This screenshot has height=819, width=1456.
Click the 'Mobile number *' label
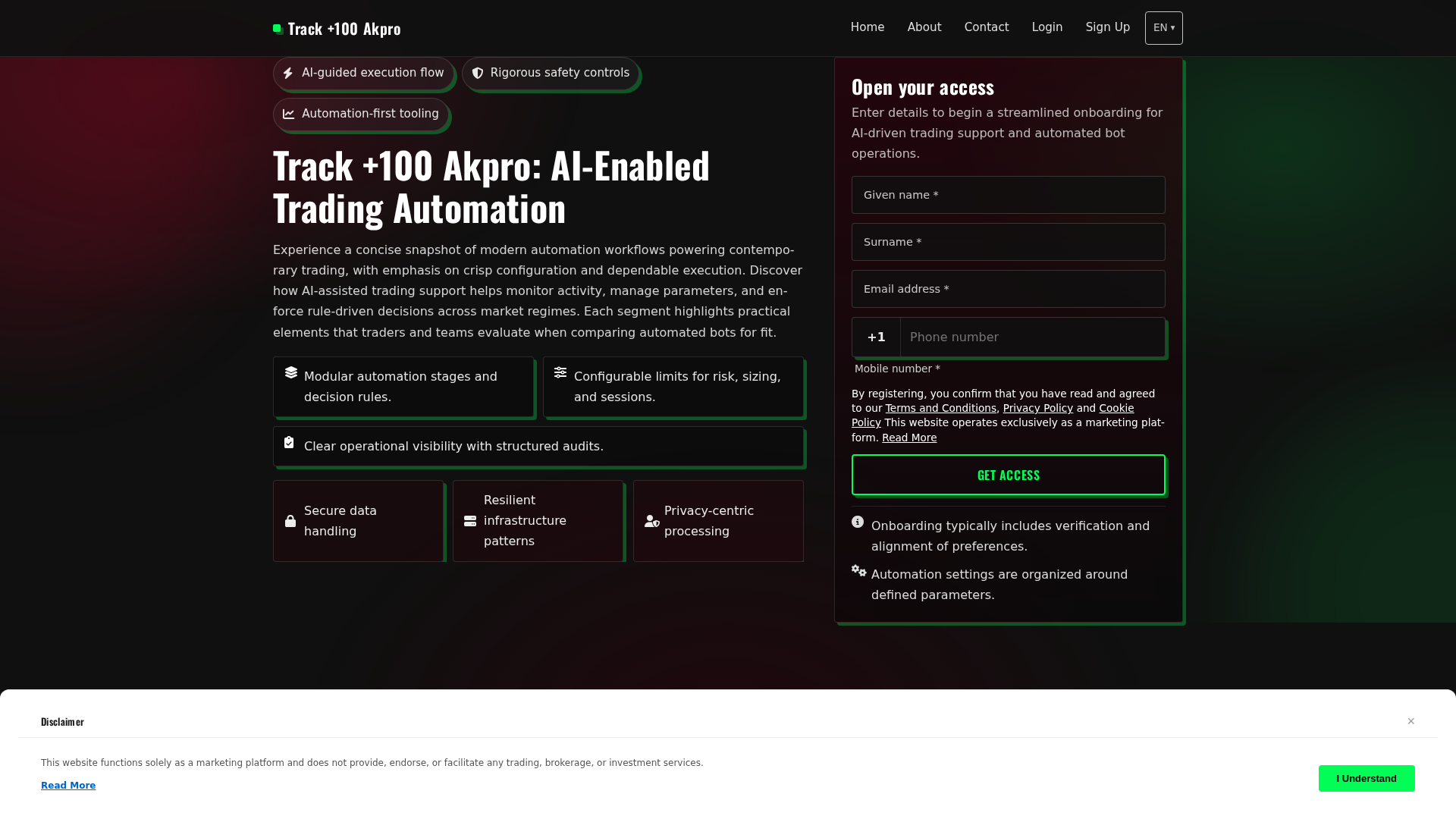(897, 369)
